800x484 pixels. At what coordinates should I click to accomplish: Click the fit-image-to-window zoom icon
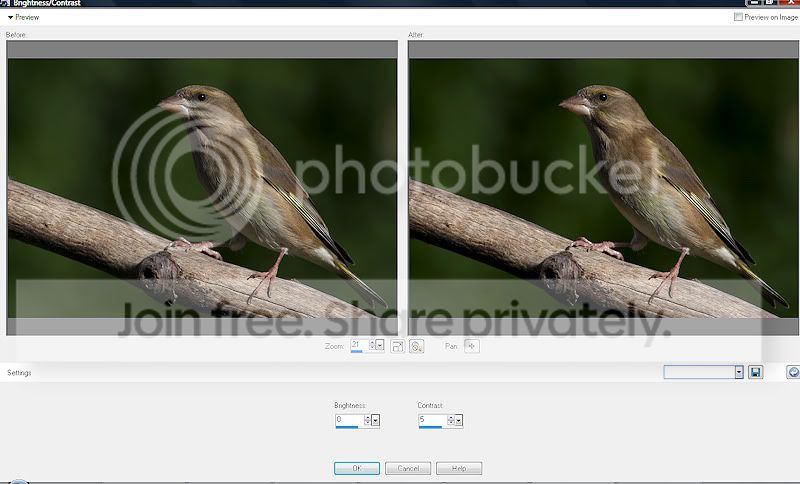coord(397,346)
